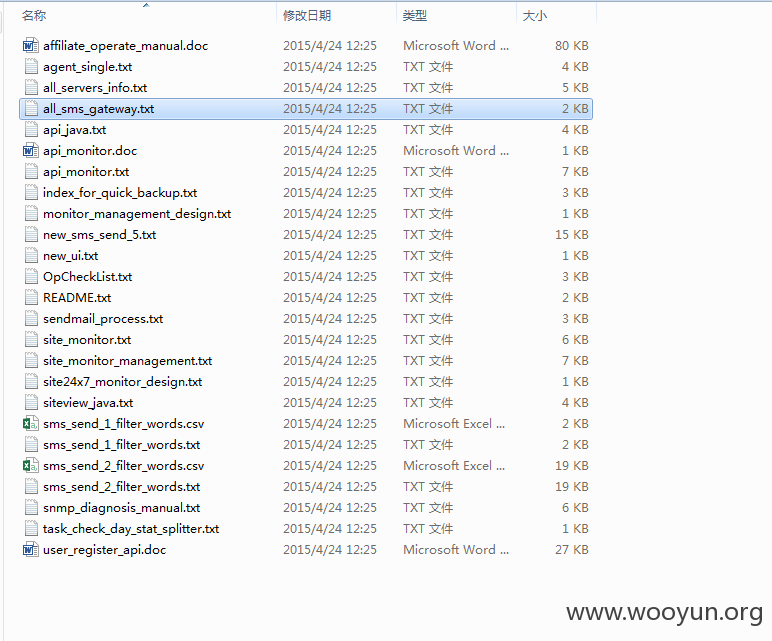
Task: Click the icon of site_monitor_management.txt
Action: [31, 360]
